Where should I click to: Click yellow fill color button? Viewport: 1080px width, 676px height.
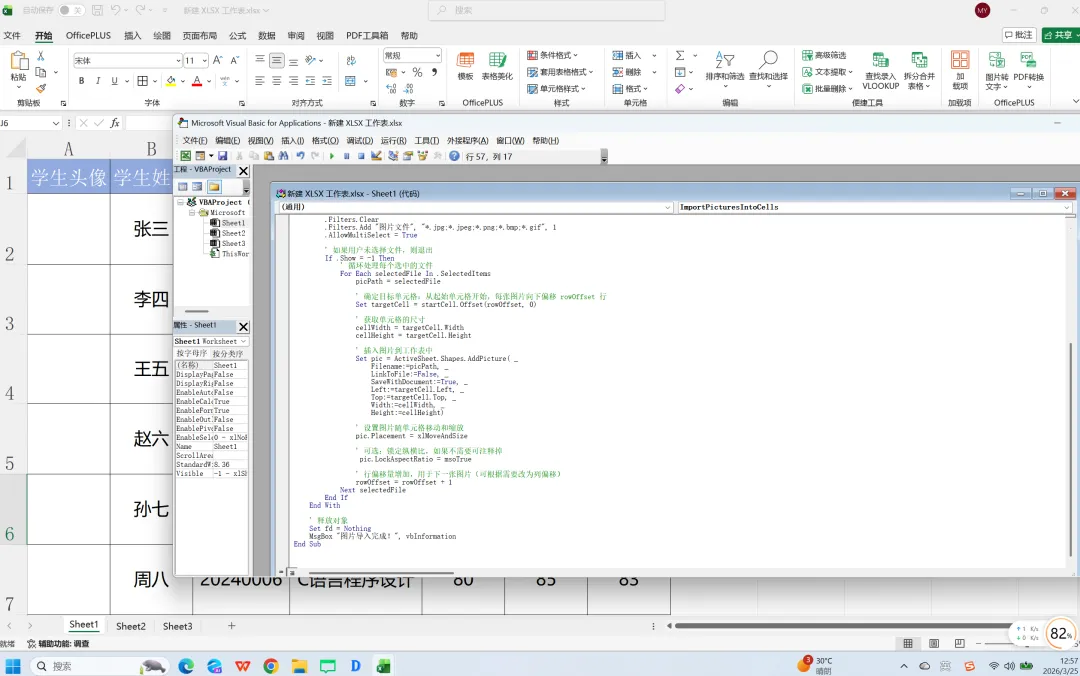171,81
